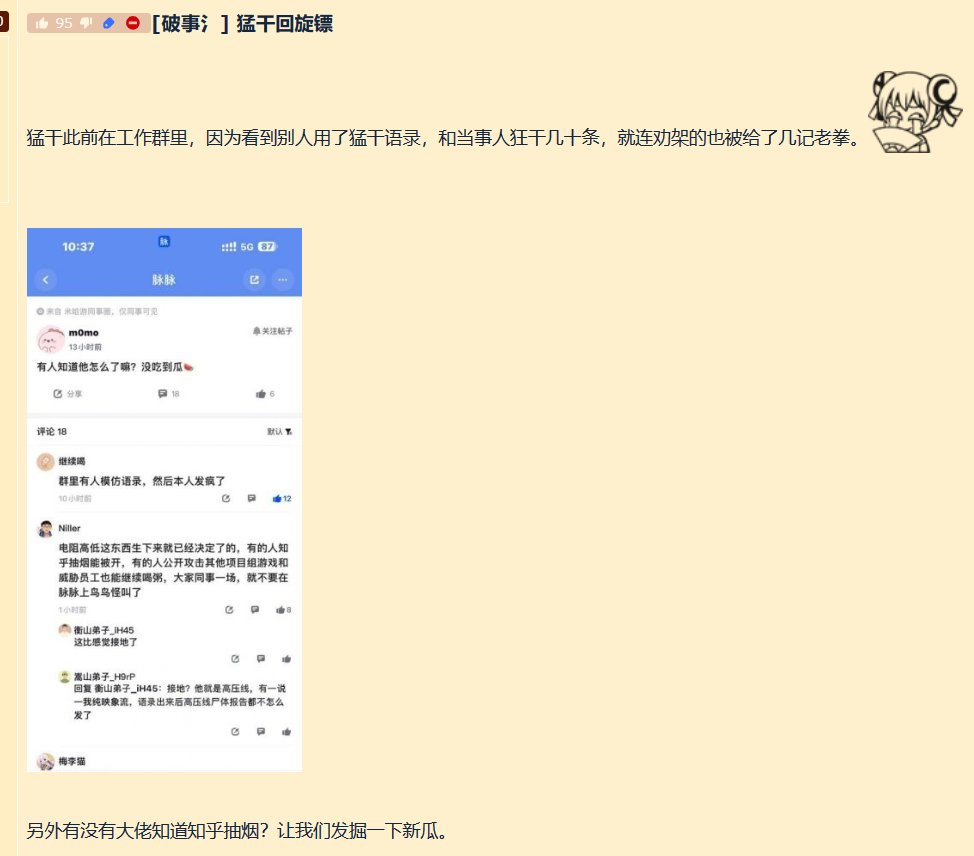Open the post title 猛干回旋镖

tap(283, 24)
